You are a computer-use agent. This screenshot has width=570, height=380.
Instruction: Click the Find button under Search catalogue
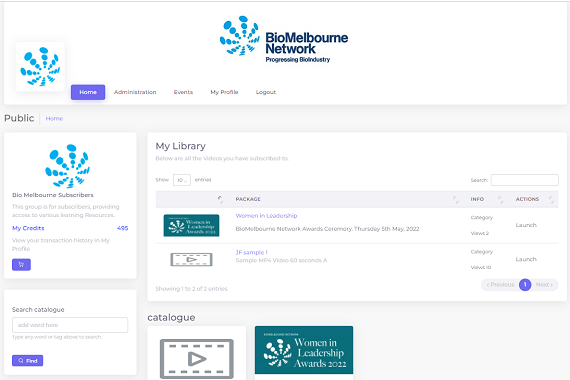(x=28, y=361)
